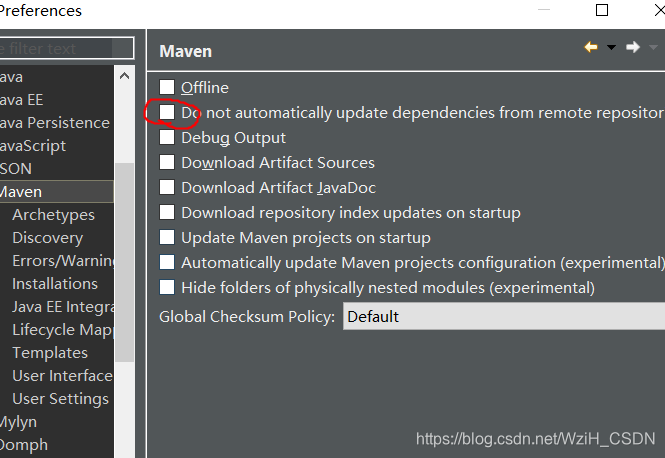
Task: Open User Interface under Maven
Action: click(62, 375)
